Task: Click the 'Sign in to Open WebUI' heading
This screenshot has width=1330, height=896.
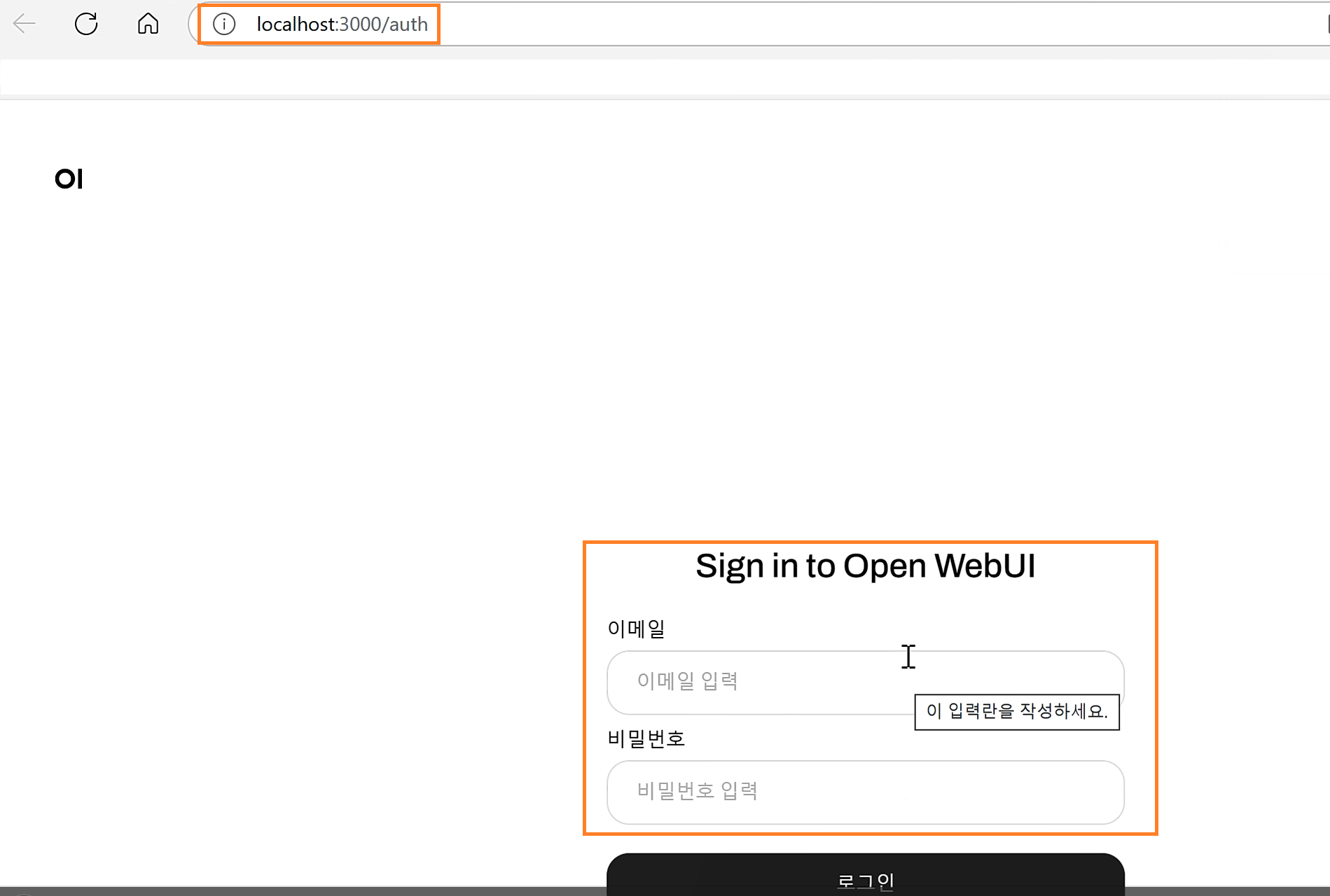Action: click(x=866, y=566)
